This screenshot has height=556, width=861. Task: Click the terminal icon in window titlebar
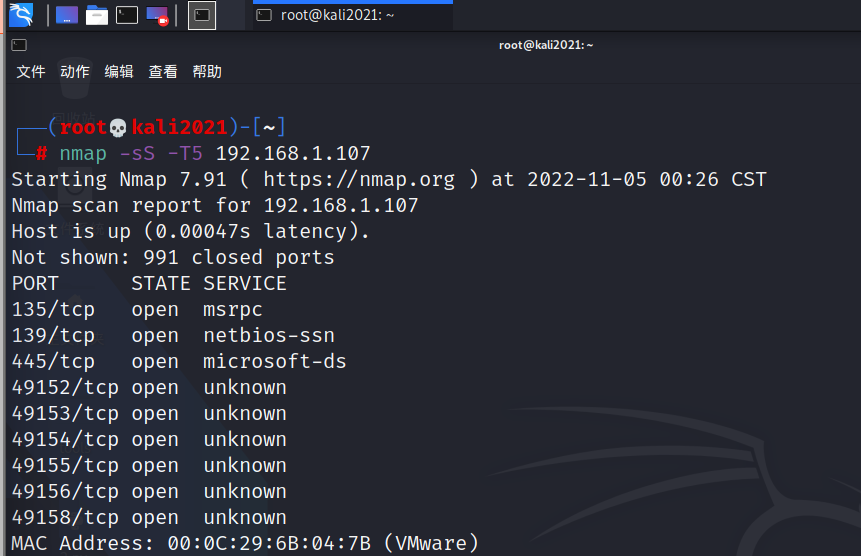pyautogui.click(x=19, y=45)
